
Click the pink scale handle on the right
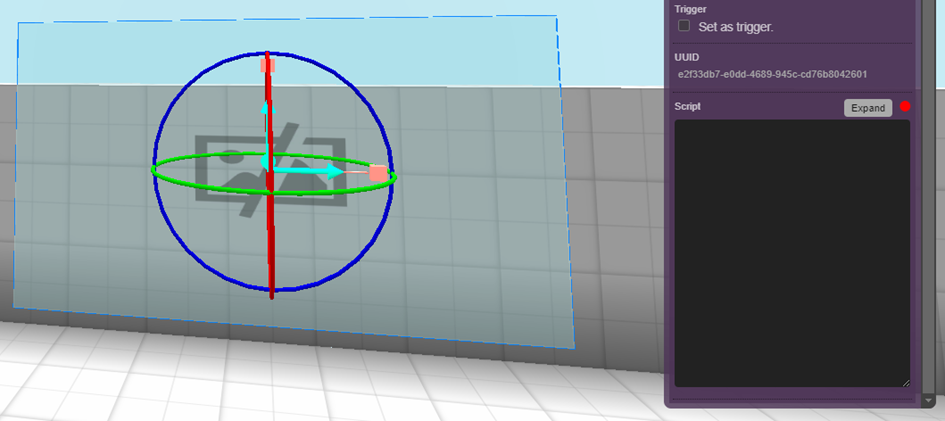tap(378, 173)
